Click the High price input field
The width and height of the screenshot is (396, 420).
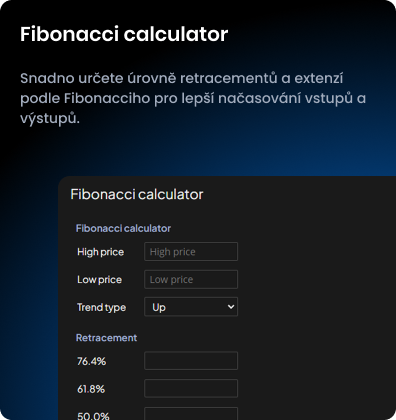pyautogui.click(x=191, y=251)
